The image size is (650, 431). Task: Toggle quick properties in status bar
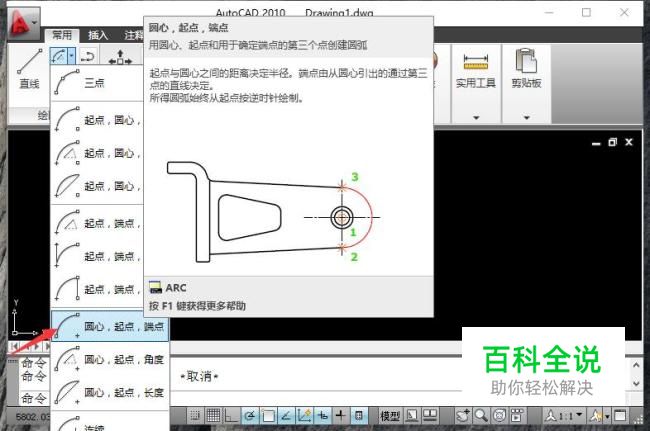click(x=359, y=415)
